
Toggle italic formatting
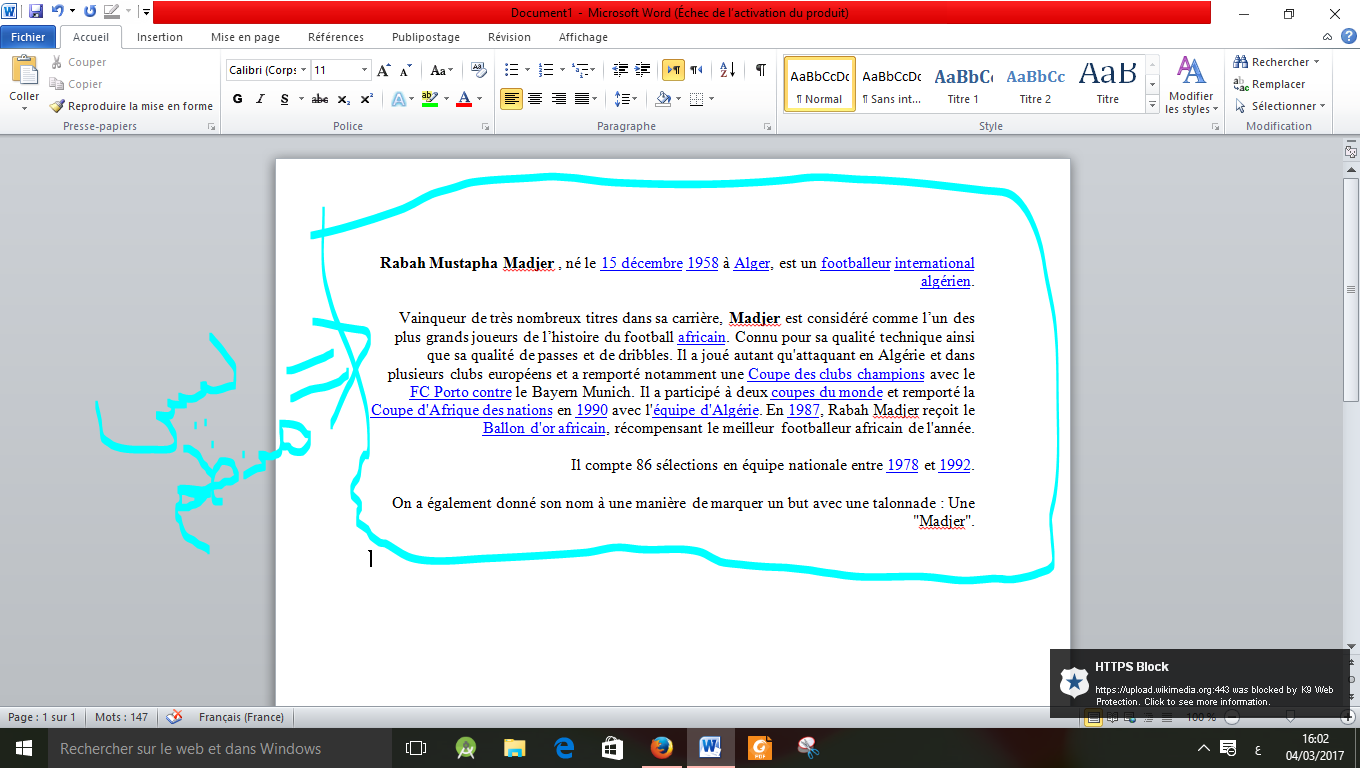[260, 99]
